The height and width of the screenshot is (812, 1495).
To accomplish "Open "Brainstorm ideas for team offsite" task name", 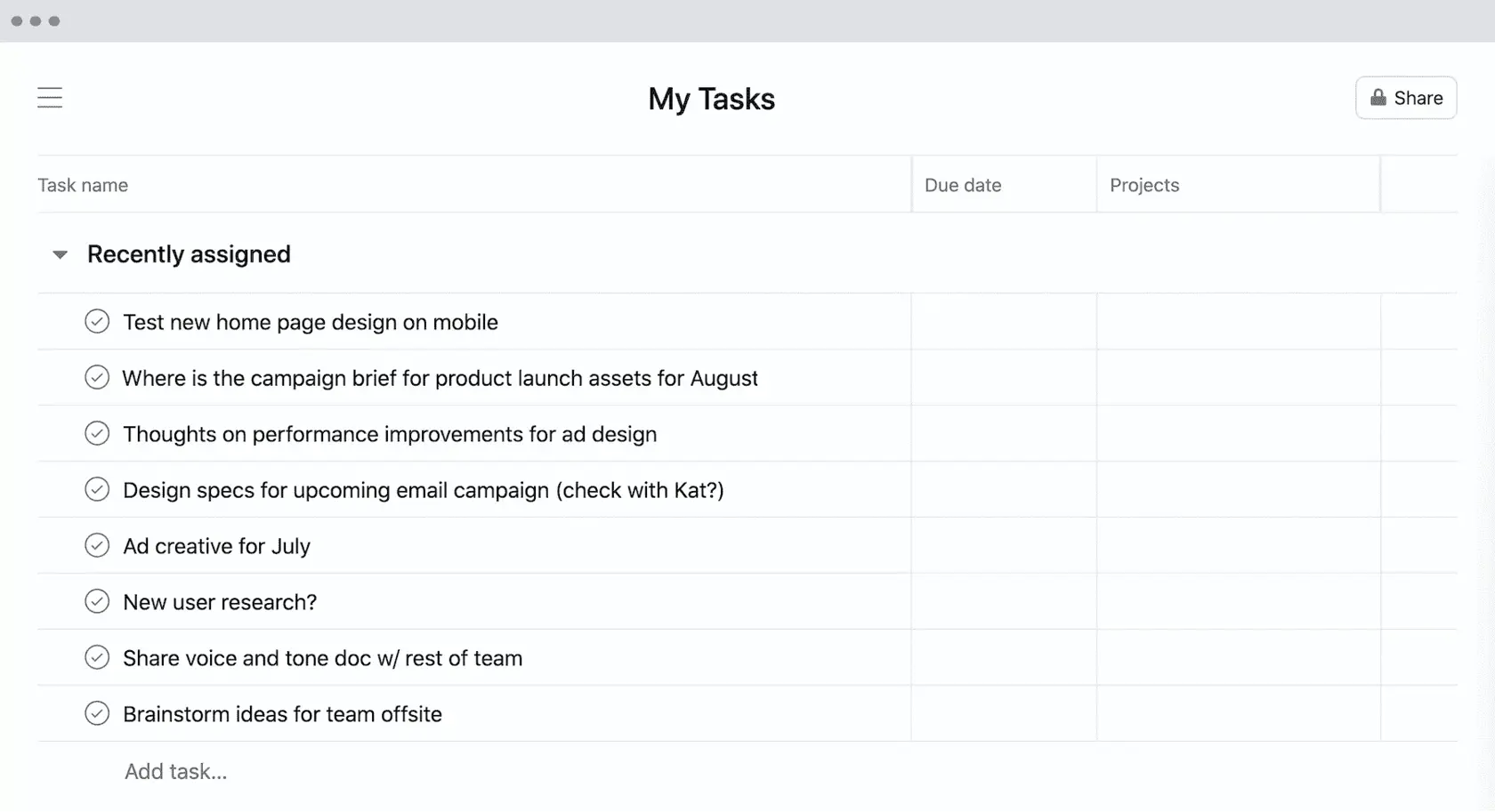I will tap(283, 714).
